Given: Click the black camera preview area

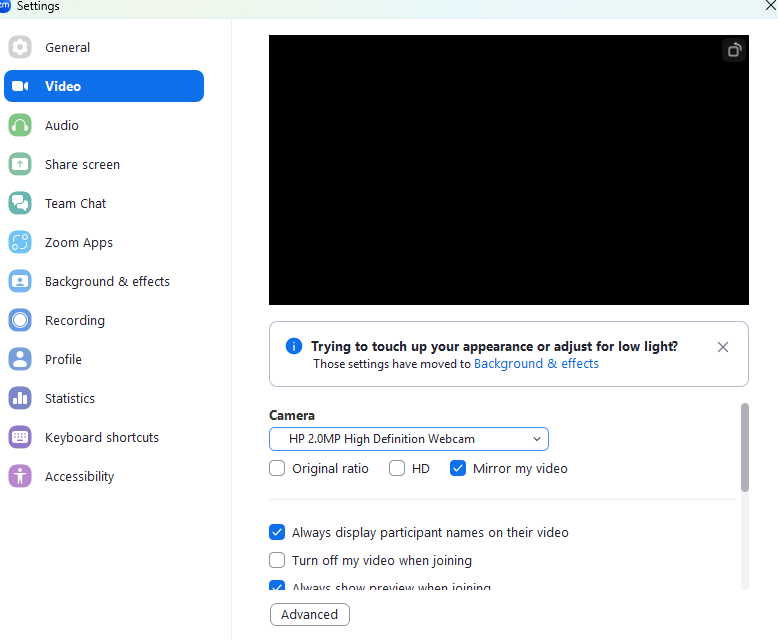Looking at the screenshot, I should pyautogui.click(x=509, y=170).
